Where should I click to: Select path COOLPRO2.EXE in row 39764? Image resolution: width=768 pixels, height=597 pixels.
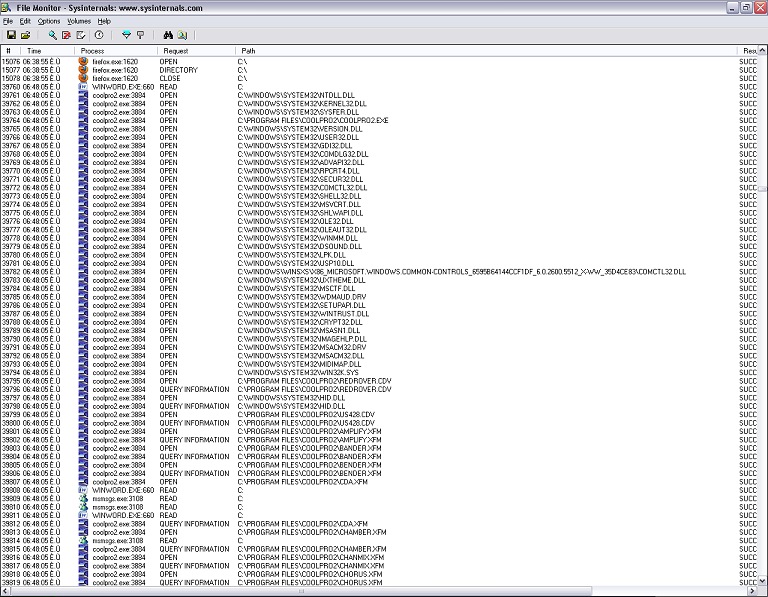point(312,120)
